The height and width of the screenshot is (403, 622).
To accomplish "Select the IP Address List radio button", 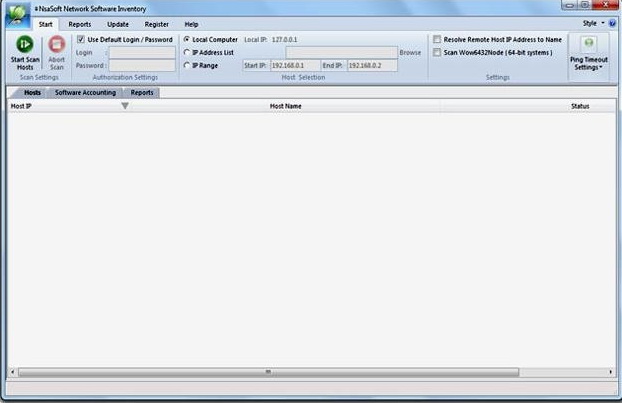I will click(187, 52).
